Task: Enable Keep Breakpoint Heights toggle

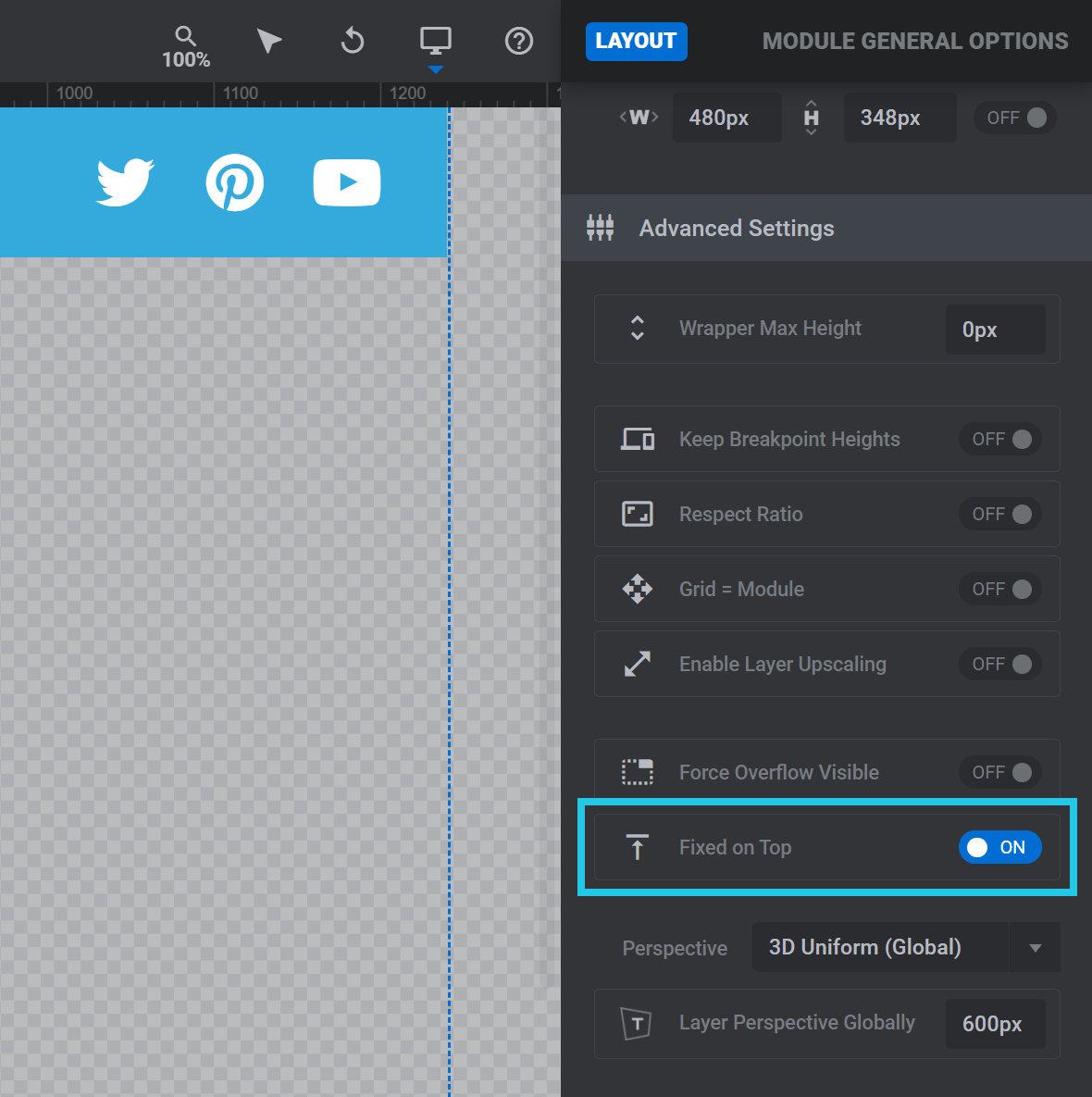Action: coord(1000,440)
